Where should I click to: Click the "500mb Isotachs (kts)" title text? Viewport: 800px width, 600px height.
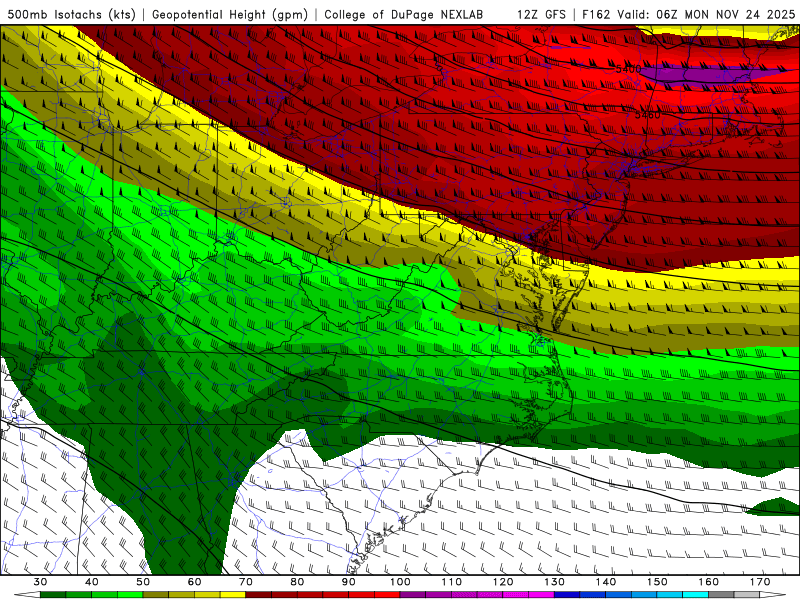pos(71,14)
